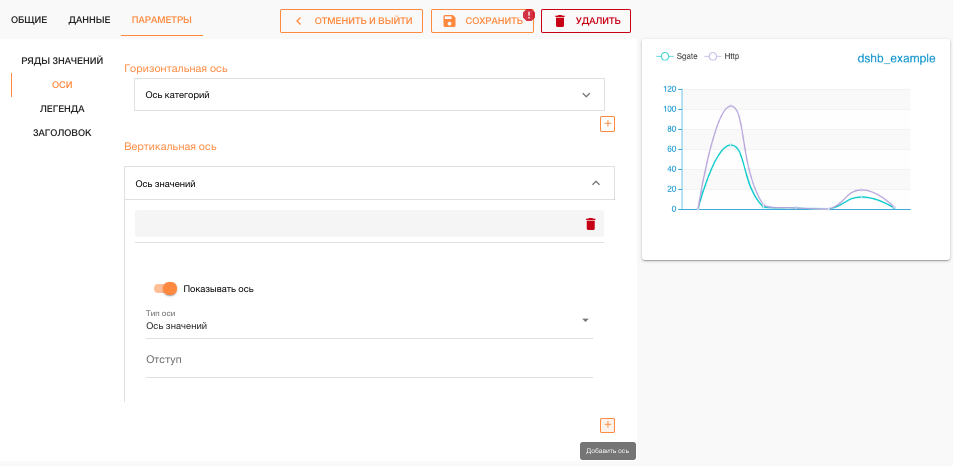953x466 pixels.
Task: Go to the Заголовок settings section
Action: (x=62, y=132)
